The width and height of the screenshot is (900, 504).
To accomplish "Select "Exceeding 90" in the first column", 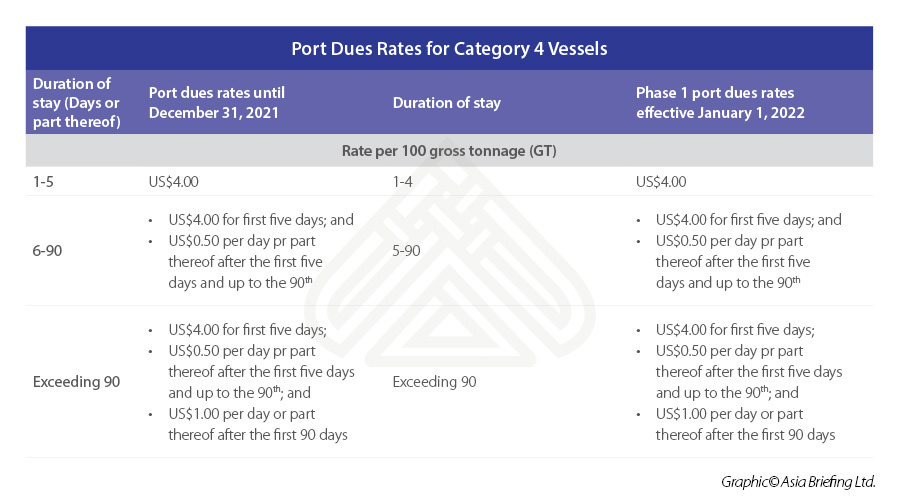I will point(76,381).
